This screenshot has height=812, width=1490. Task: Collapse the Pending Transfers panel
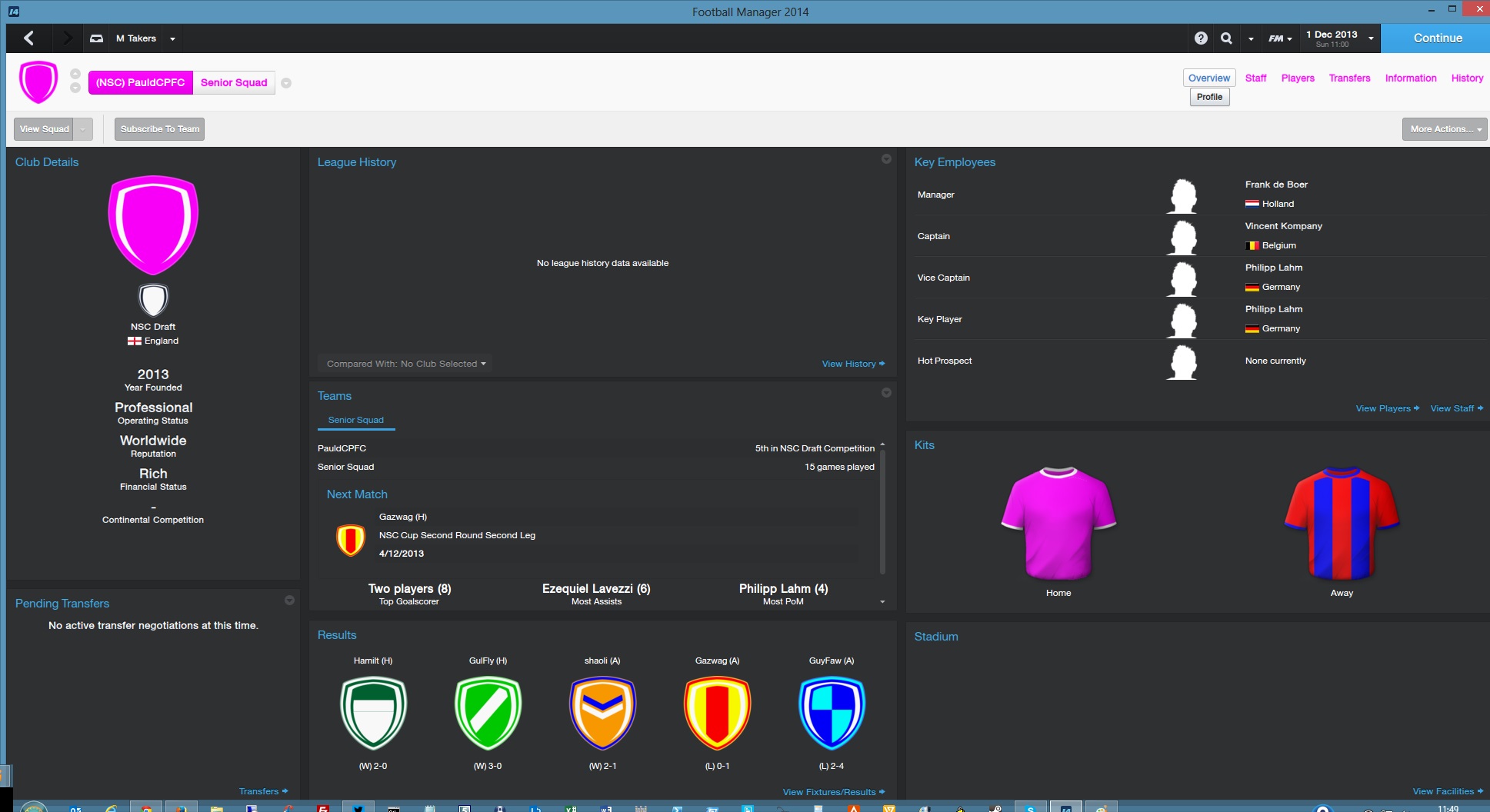click(289, 600)
